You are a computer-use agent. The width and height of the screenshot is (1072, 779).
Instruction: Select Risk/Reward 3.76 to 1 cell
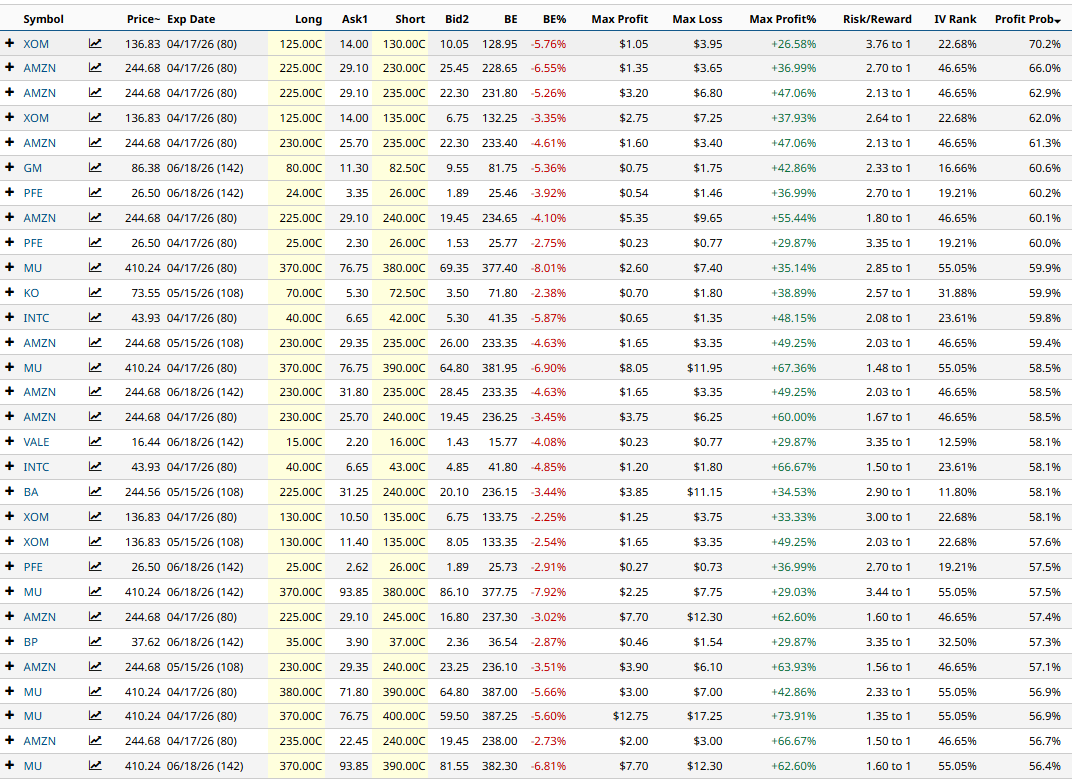888,44
